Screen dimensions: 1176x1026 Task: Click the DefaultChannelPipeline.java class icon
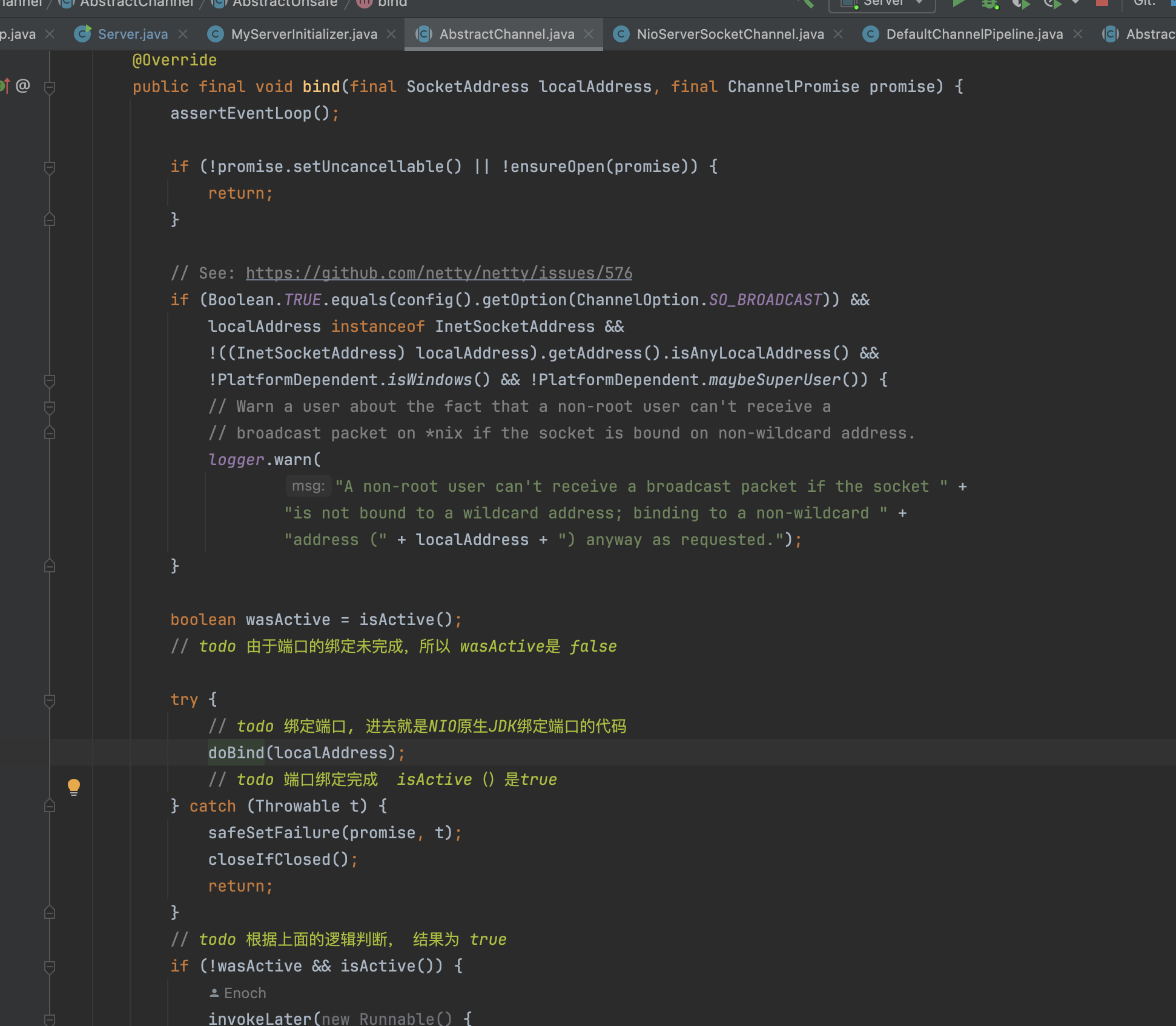tap(870, 34)
